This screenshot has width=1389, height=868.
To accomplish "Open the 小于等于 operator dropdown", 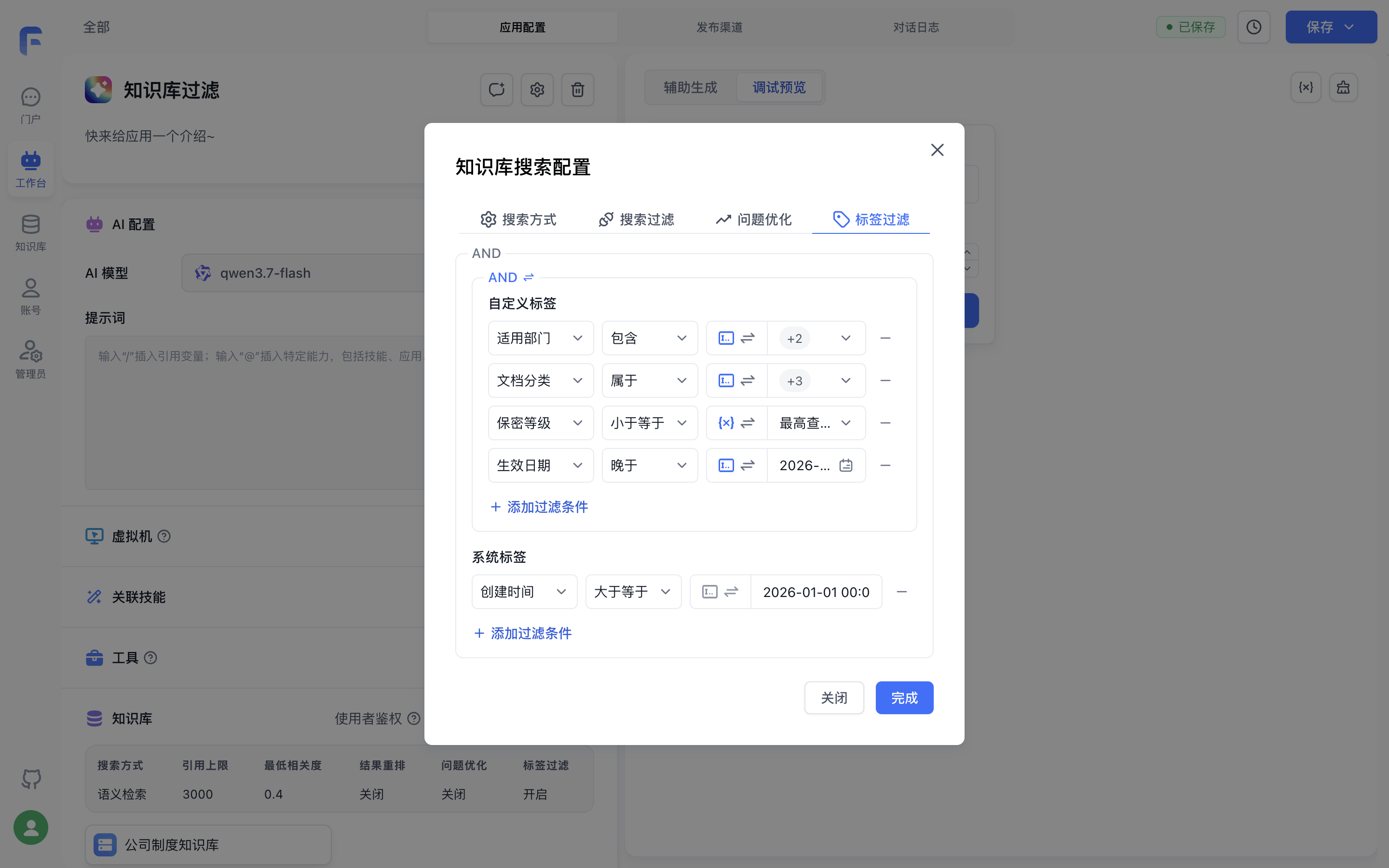I will pyautogui.click(x=650, y=423).
